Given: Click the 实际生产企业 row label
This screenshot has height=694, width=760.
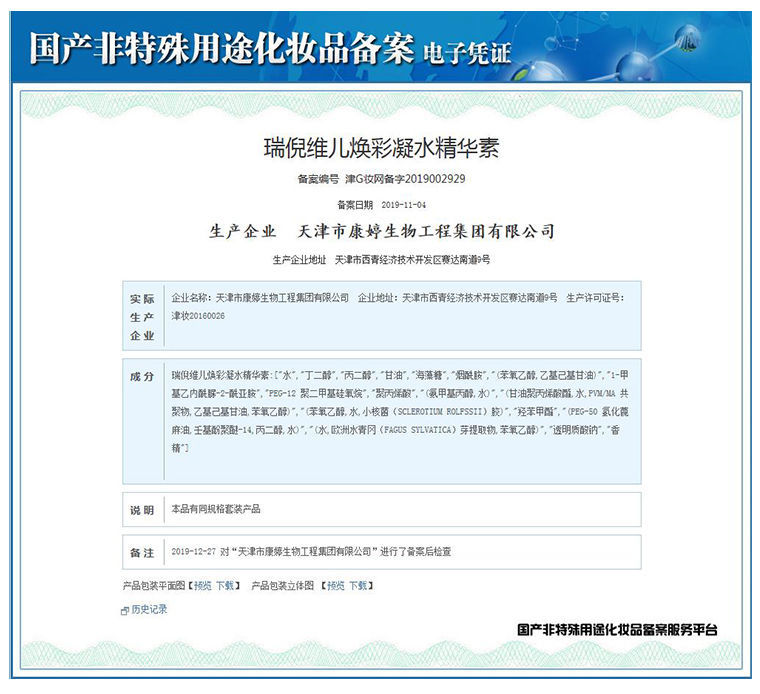Looking at the screenshot, I should pyautogui.click(x=142, y=317).
